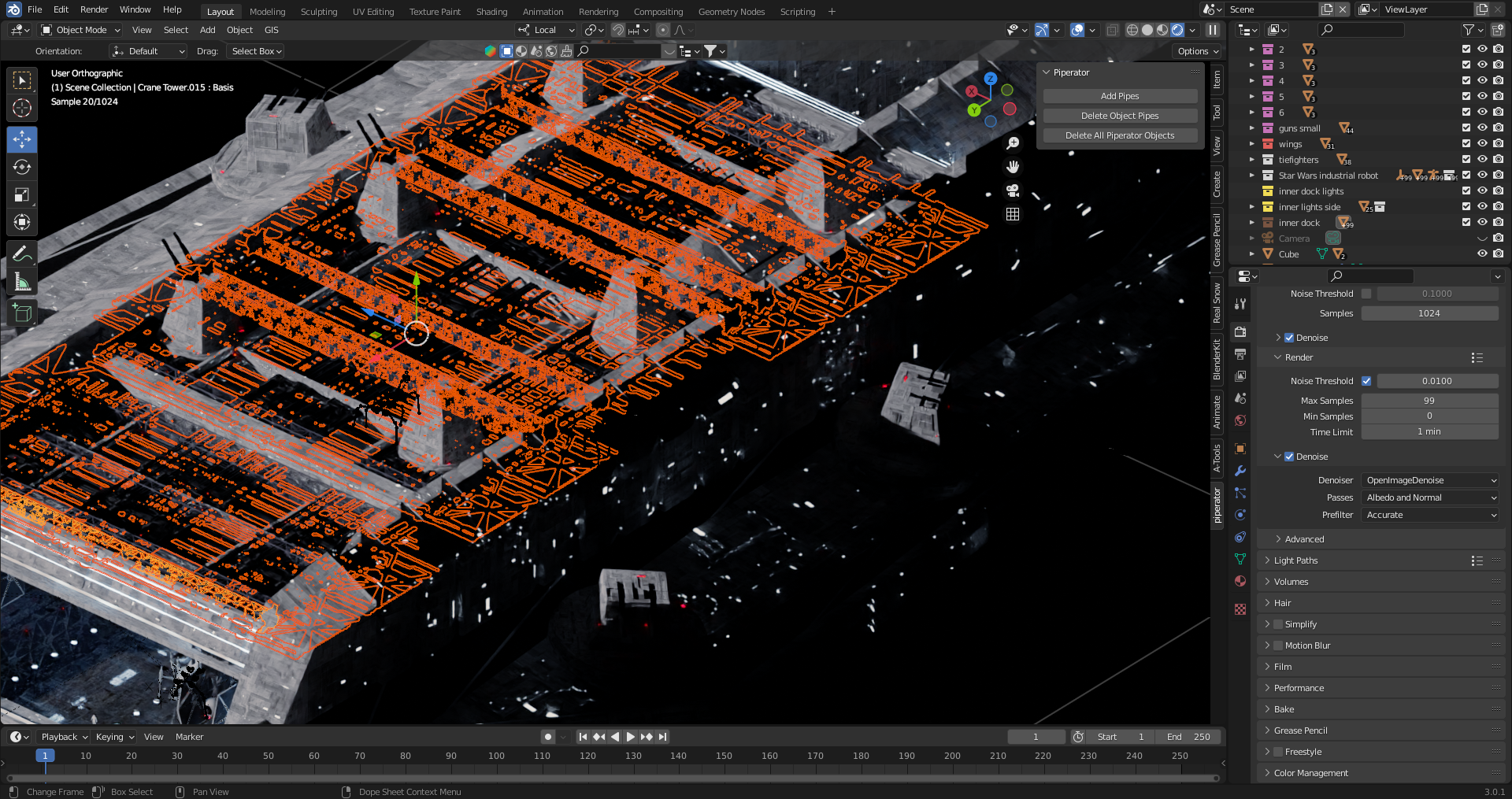Select the 3D Cursor tool
The width and height of the screenshot is (1512, 799).
[x=22, y=108]
